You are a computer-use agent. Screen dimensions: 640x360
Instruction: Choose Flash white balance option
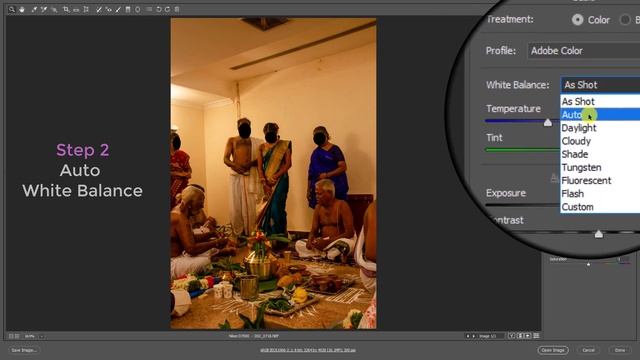(600, 193)
